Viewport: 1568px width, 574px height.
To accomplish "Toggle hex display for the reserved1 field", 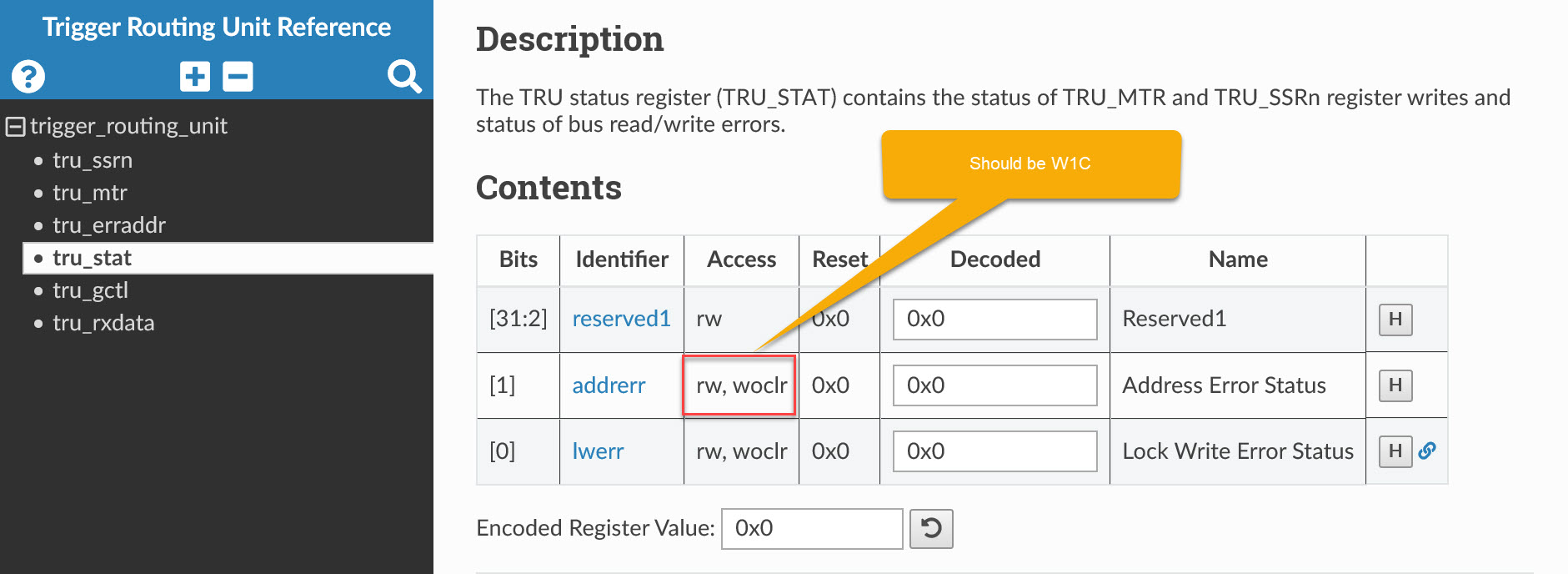I will click(x=1394, y=319).
